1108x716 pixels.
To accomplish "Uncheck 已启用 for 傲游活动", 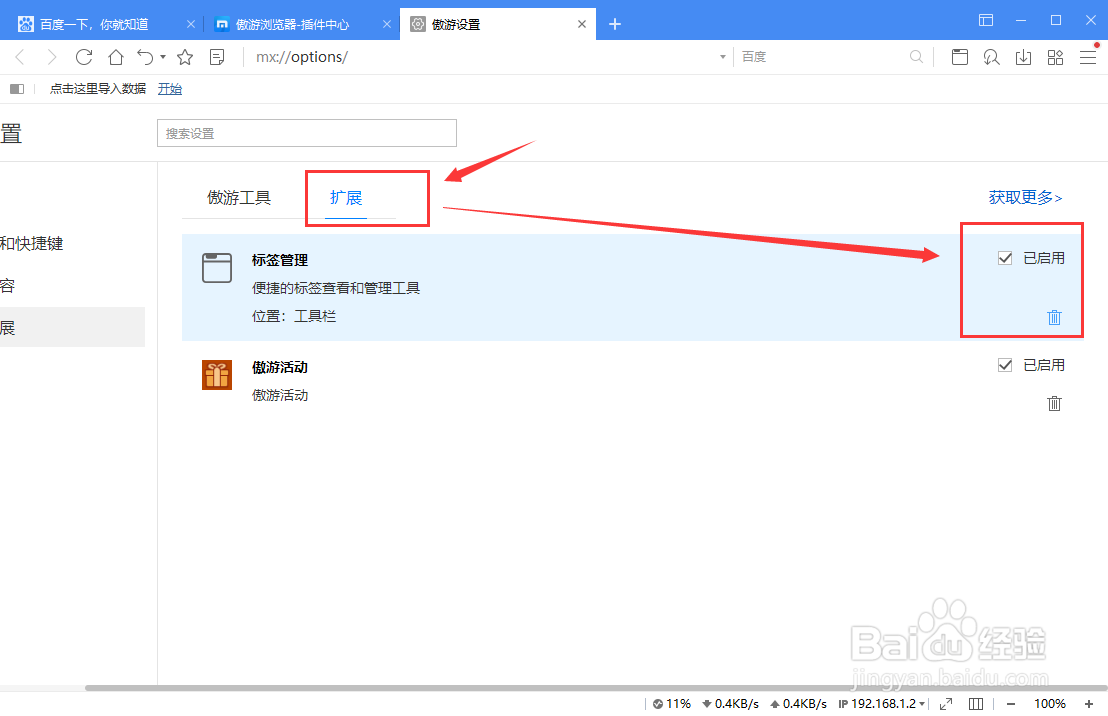I will (x=1005, y=365).
